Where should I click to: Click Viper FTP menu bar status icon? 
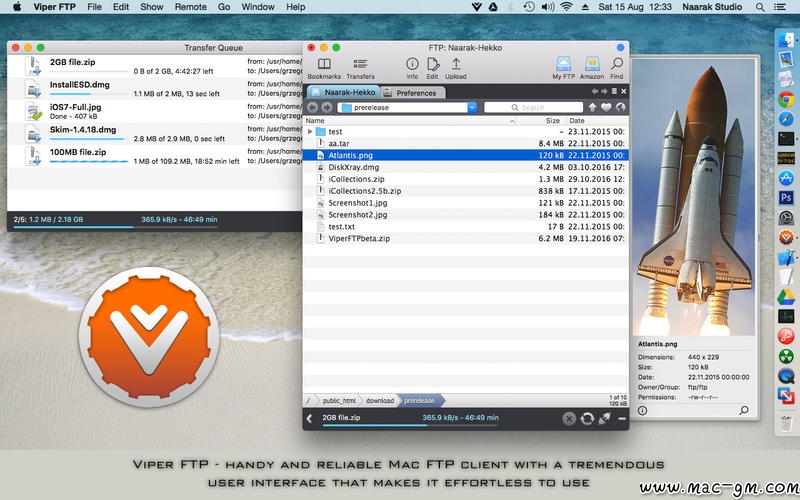[477, 7]
